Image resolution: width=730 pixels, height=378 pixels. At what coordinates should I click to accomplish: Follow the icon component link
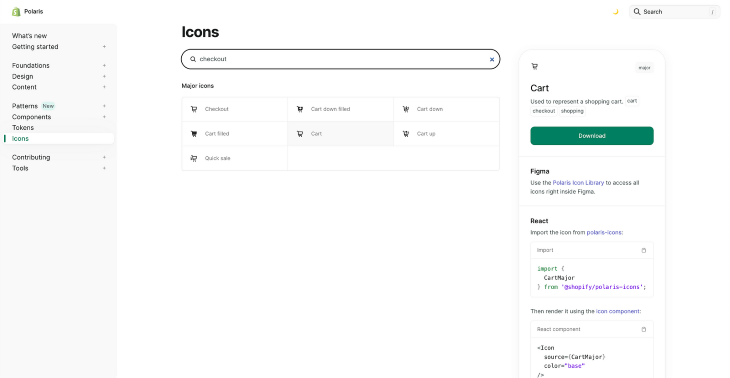(618, 311)
